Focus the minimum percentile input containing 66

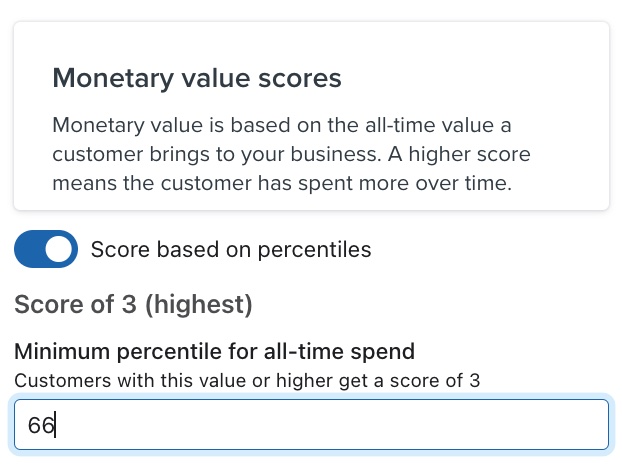(x=310, y=425)
